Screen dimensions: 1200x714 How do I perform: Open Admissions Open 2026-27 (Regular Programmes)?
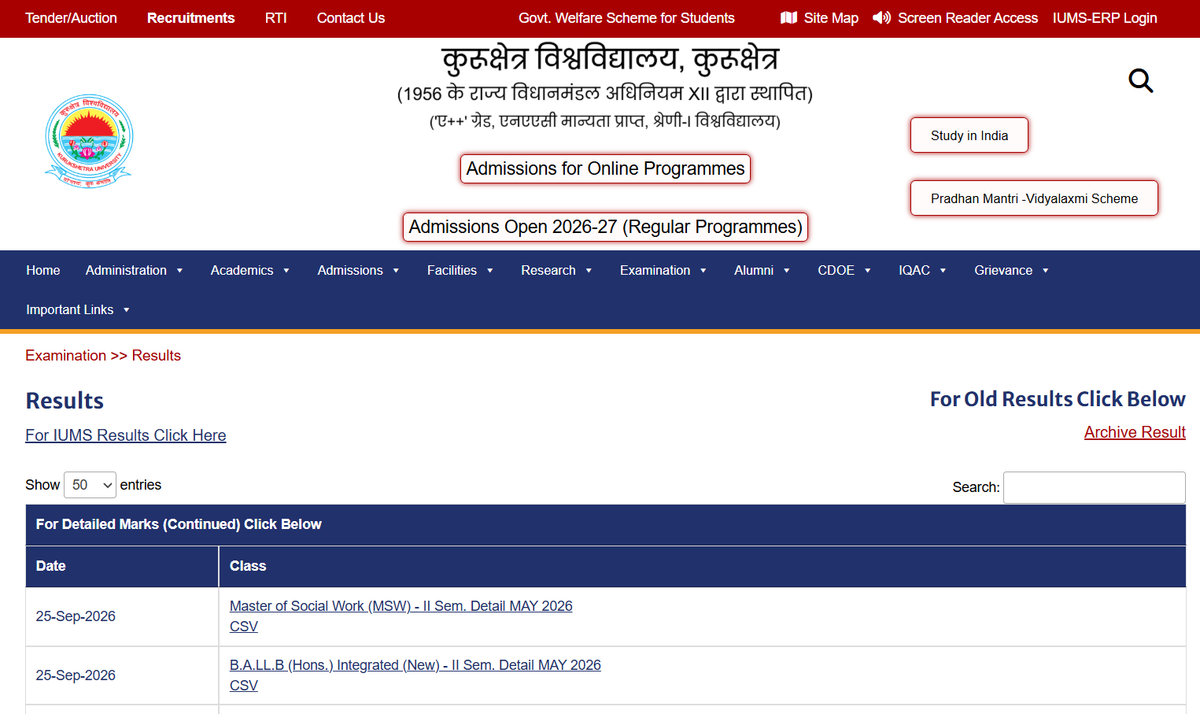[x=605, y=227]
